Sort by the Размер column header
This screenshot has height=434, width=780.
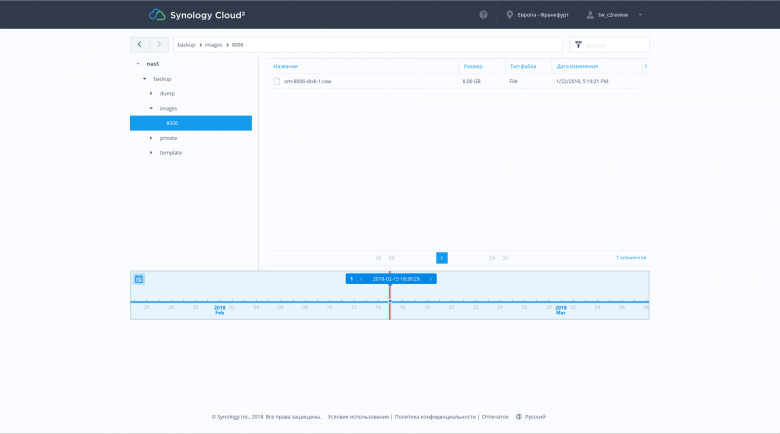coord(473,66)
